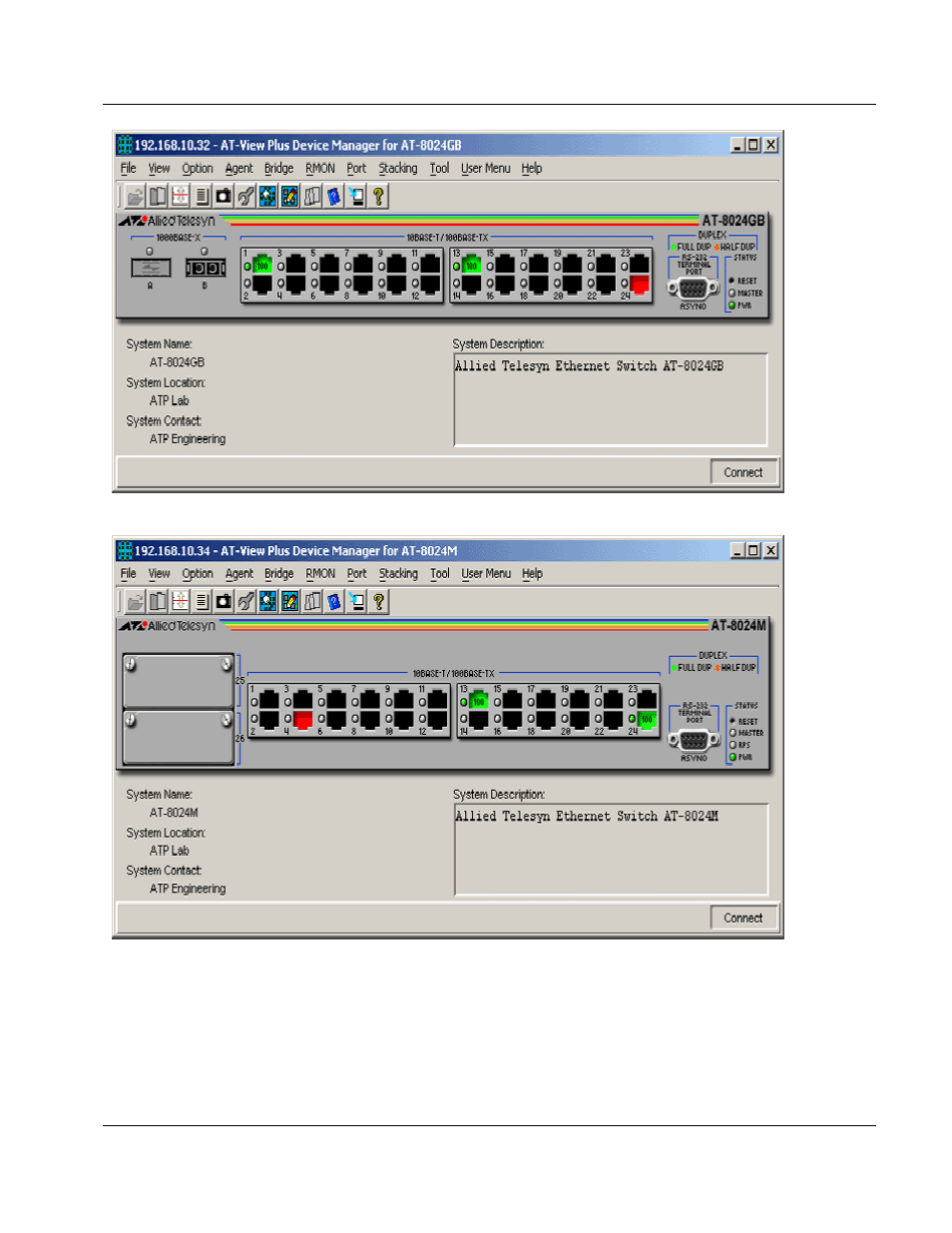Open the Option menu in the AT-8024M window
The width and height of the screenshot is (952, 1233).
[x=198, y=574]
